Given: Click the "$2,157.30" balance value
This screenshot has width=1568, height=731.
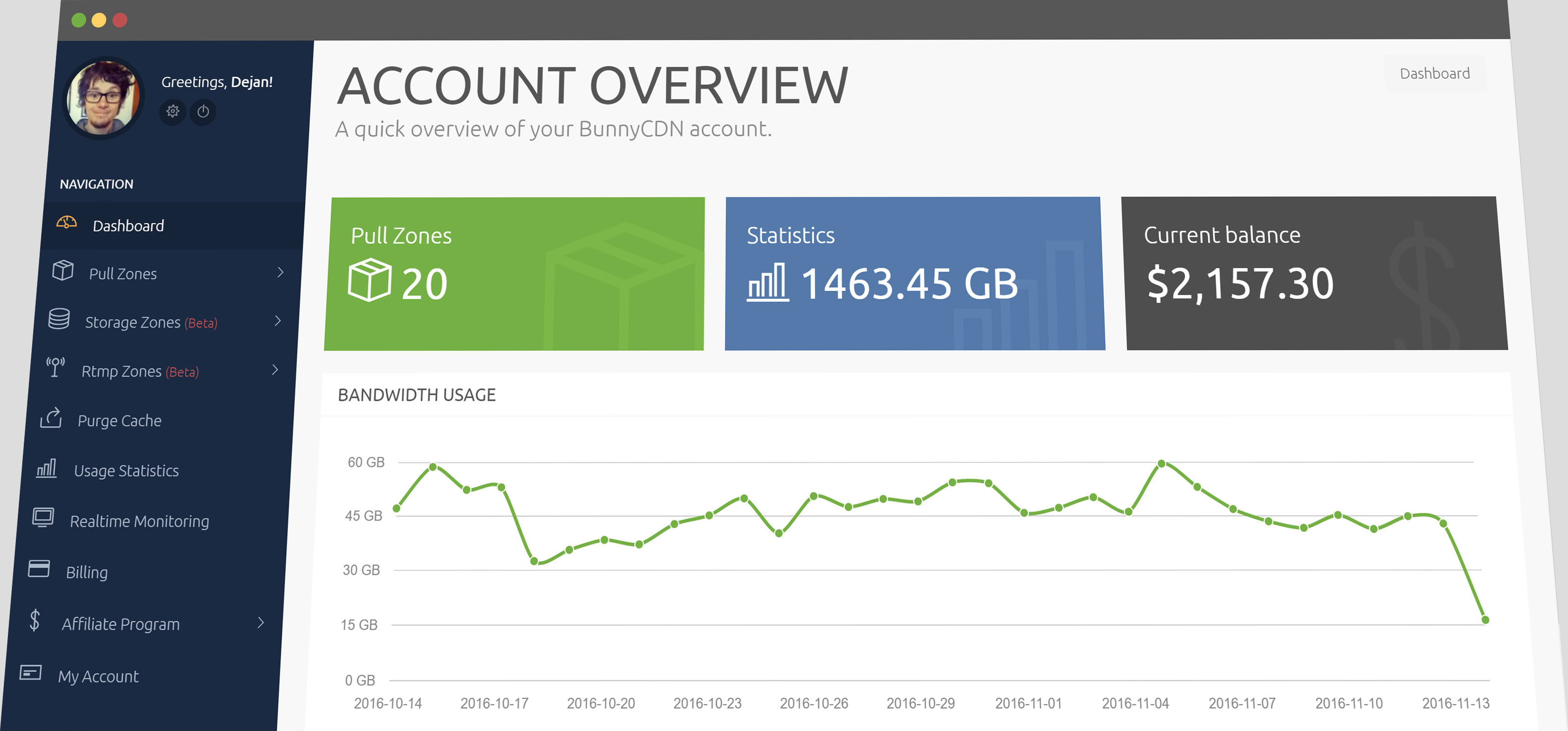Looking at the screenshot, I should click(x=1240, y=283).
